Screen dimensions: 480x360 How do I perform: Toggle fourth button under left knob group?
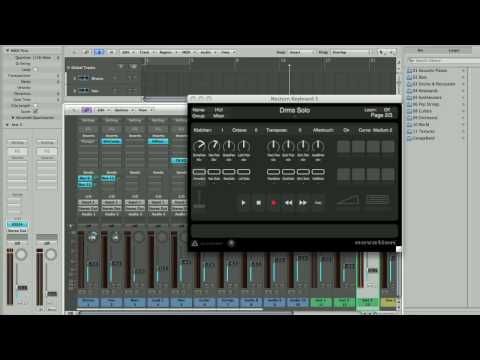(x=244, y=172)
